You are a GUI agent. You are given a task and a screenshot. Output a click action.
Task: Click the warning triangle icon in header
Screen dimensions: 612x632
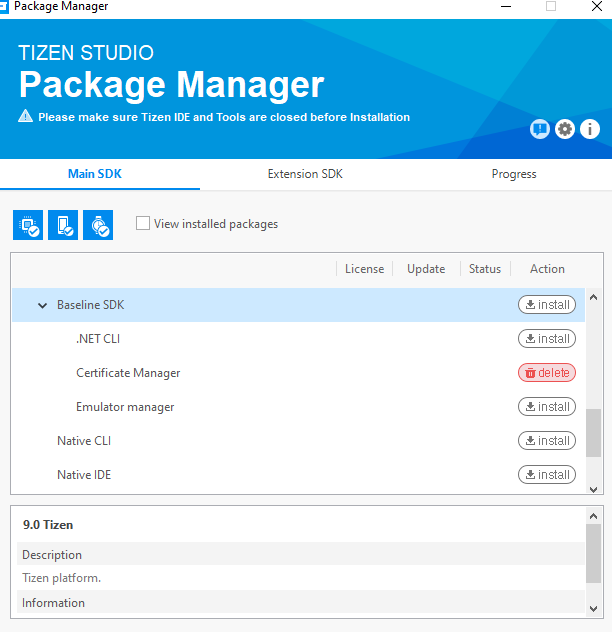click(x=26, y=117)
